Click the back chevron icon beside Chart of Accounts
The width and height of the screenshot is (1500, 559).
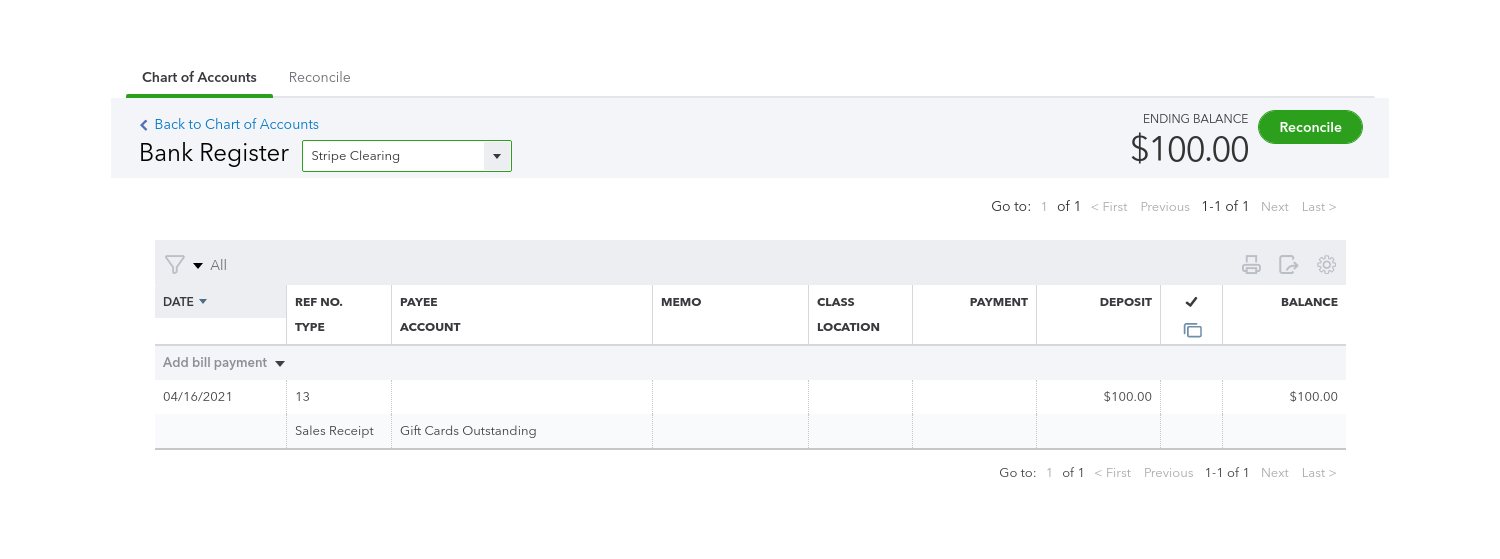144,125
